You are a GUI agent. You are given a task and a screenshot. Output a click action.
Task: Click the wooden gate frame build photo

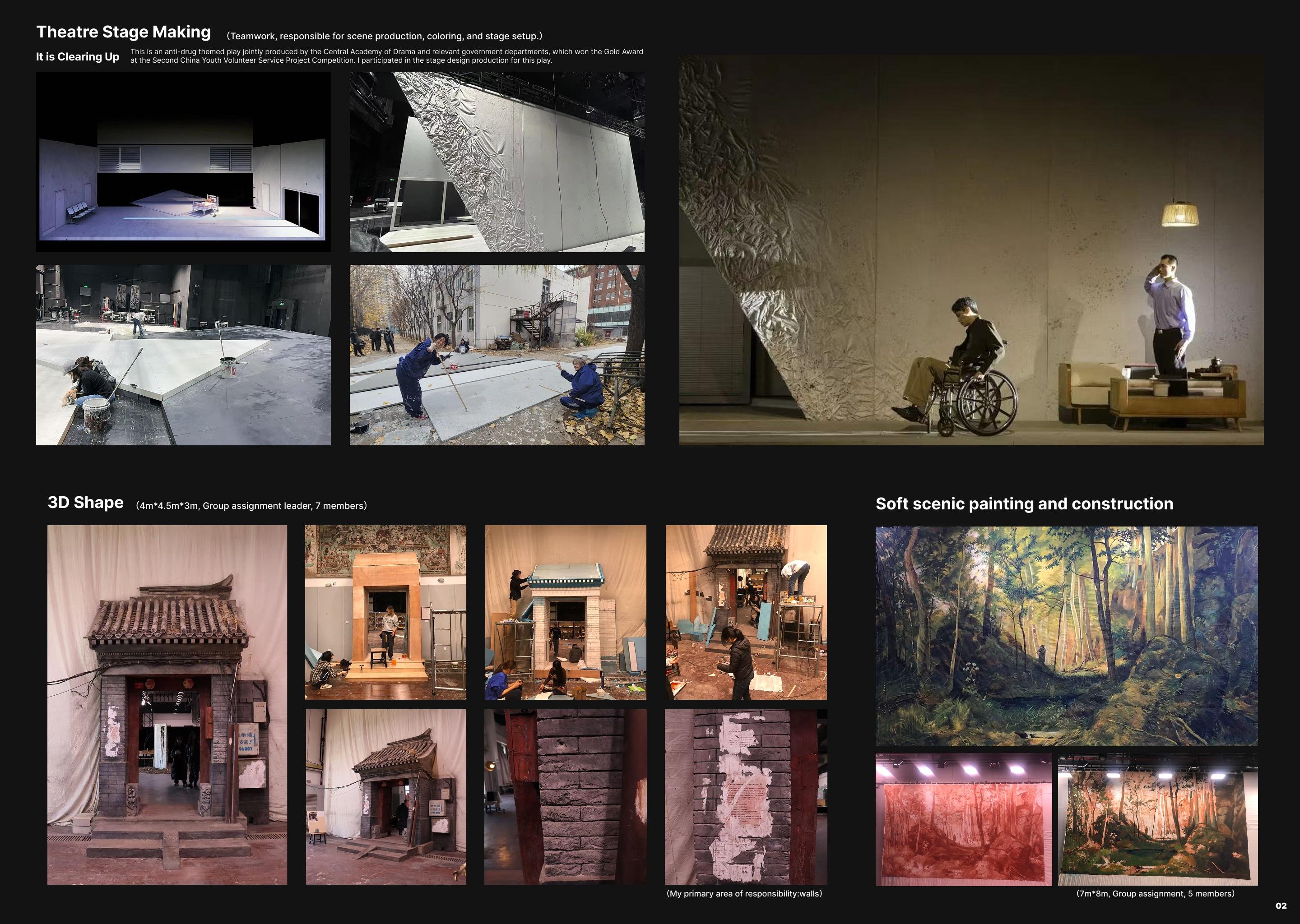(385, 612)
